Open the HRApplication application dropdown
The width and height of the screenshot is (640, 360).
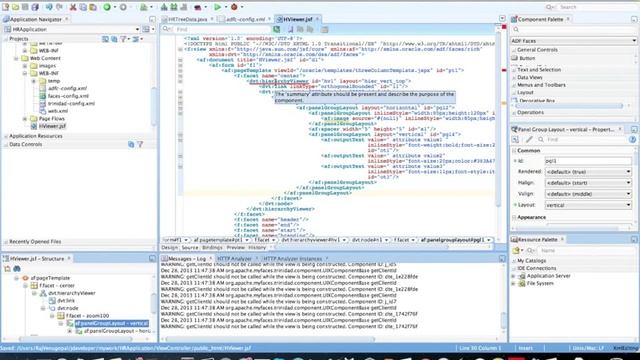pos(137,29)
